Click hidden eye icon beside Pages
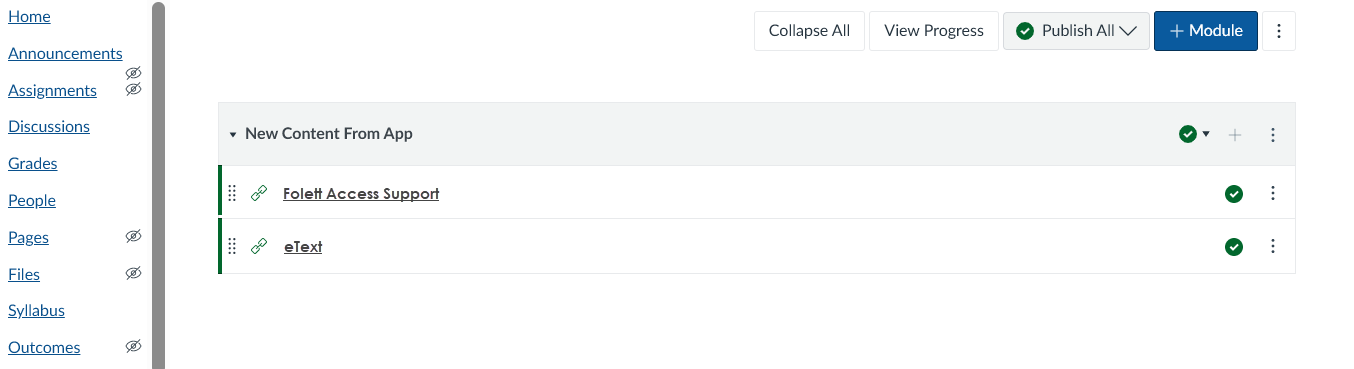This screenshot has height=369, width=1354. [133, 236]
